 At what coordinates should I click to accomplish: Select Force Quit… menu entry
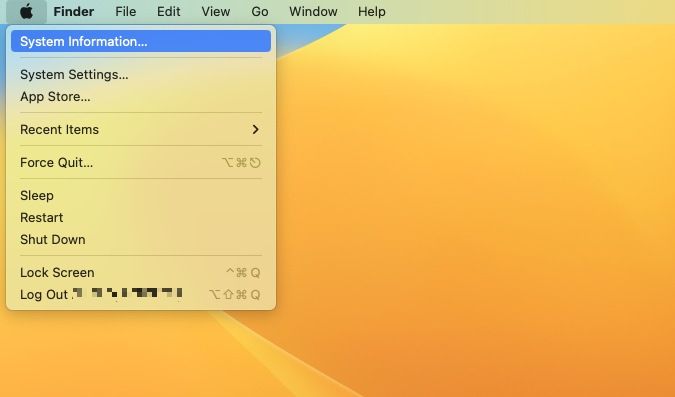pyautogui.click(x=141, y=163)
